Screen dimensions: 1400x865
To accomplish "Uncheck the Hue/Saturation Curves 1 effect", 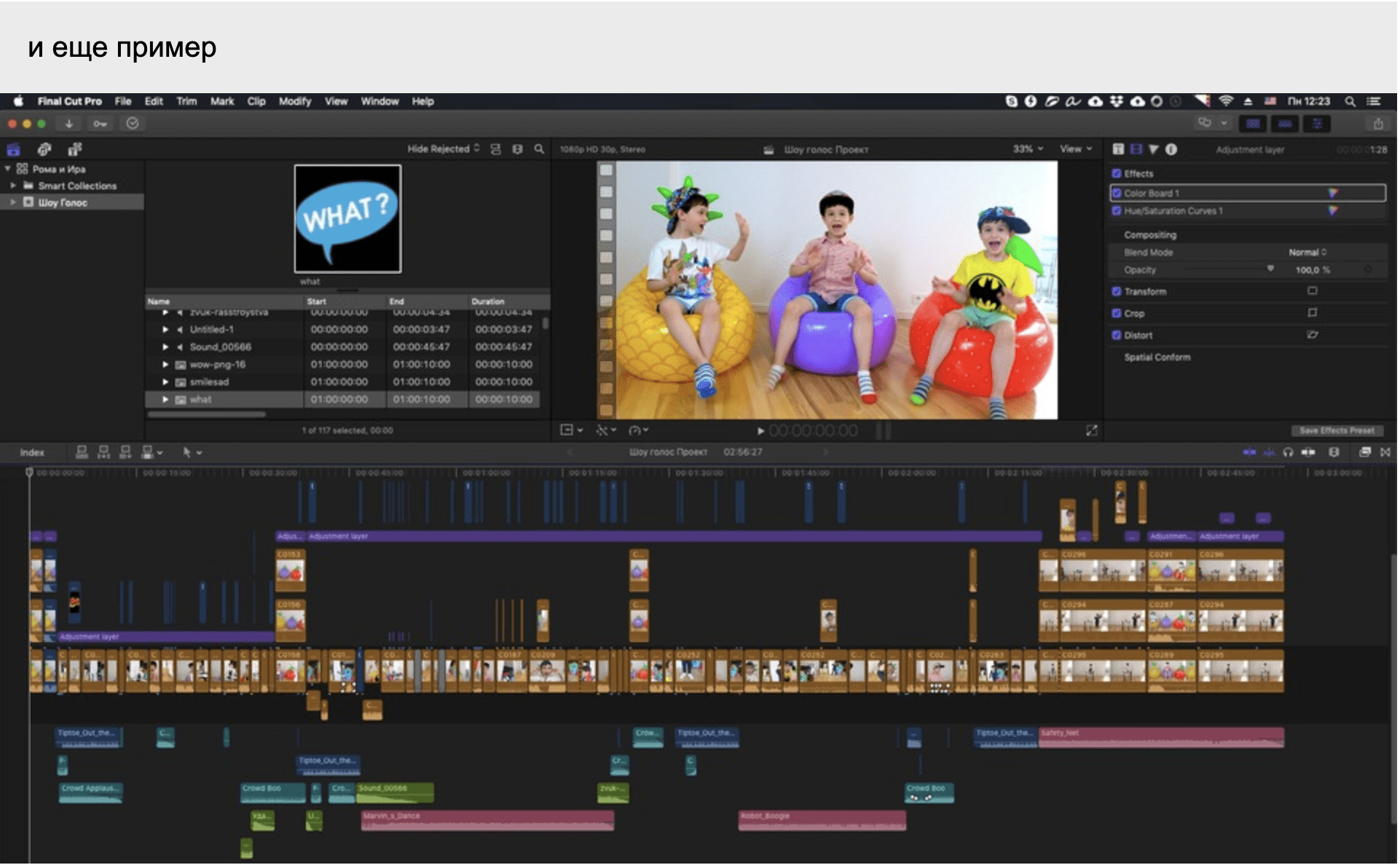I will pyautogui.click(x=1117, y=211).
